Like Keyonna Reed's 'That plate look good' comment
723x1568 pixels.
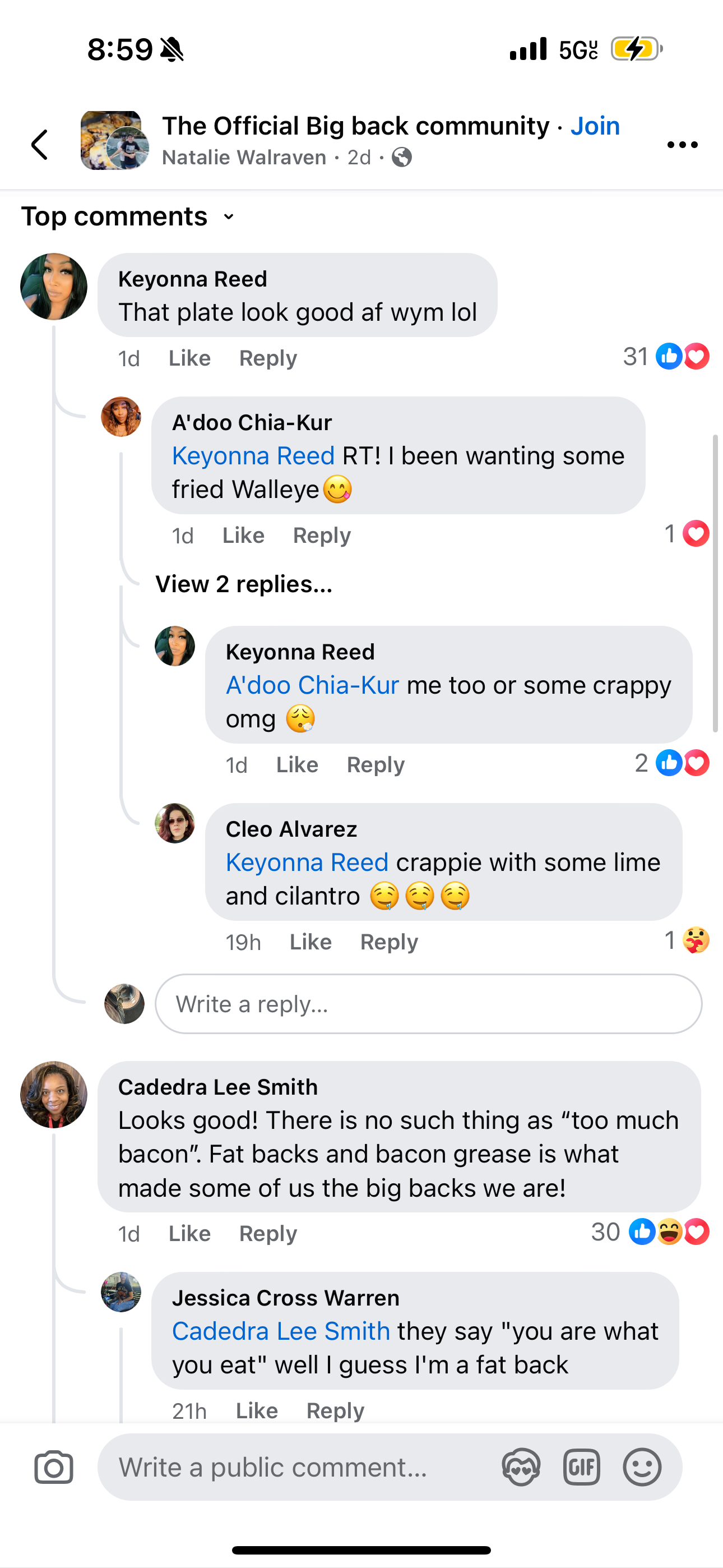tap(189, 358)
